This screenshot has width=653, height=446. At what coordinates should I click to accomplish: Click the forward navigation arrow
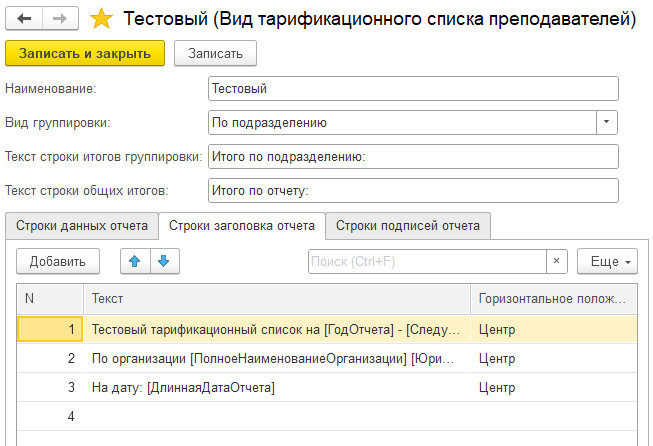(x=59, y=18)
